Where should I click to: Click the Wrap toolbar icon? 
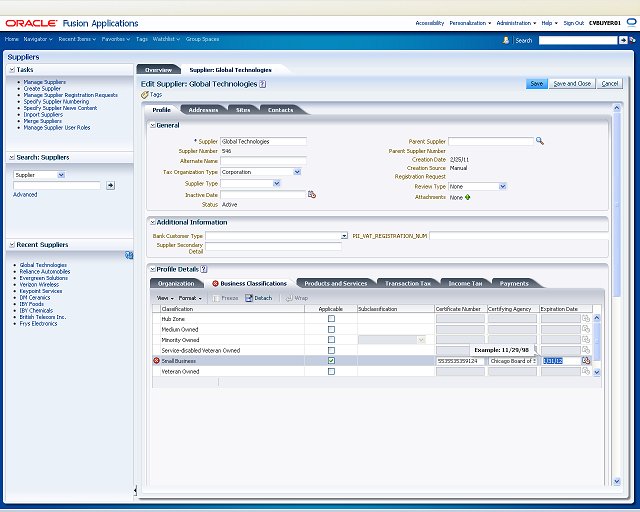[289, 298]
